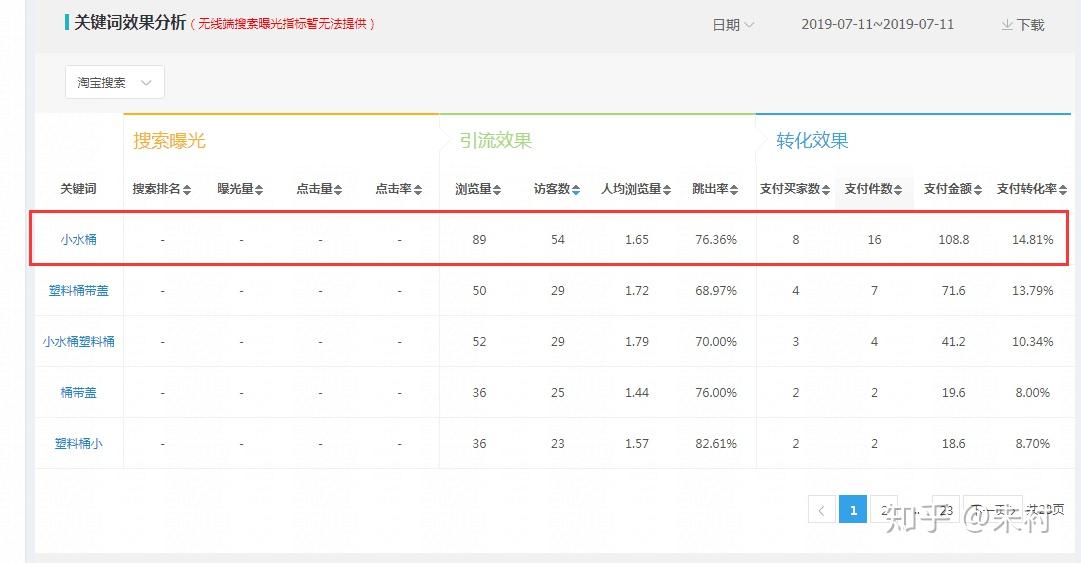This screenshot has height=563, width=1081.
Task: Sort by 浏览量 column arrows
Action: click(x=497, y=190)
